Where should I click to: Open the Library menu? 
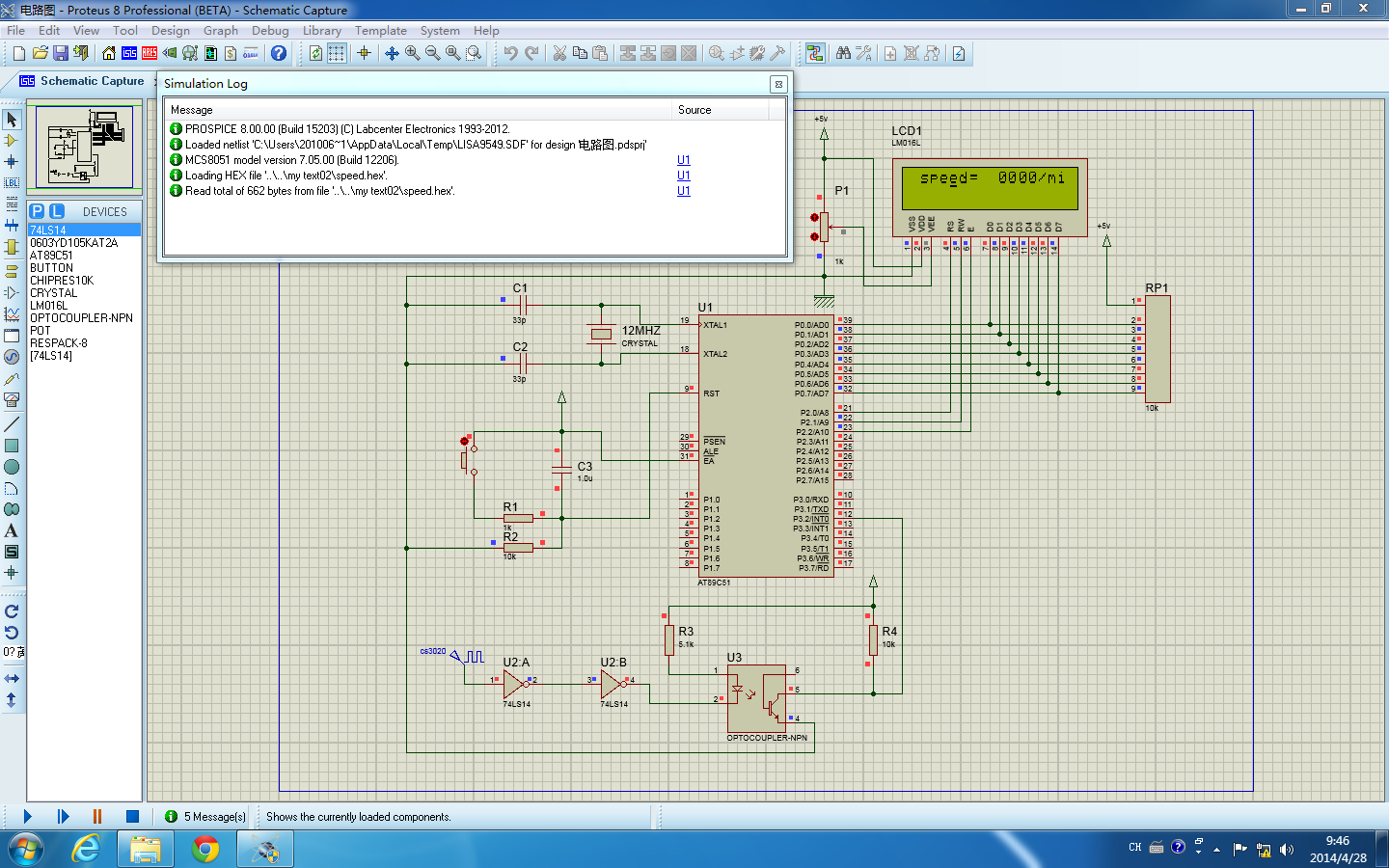click(x=322, y=31)
